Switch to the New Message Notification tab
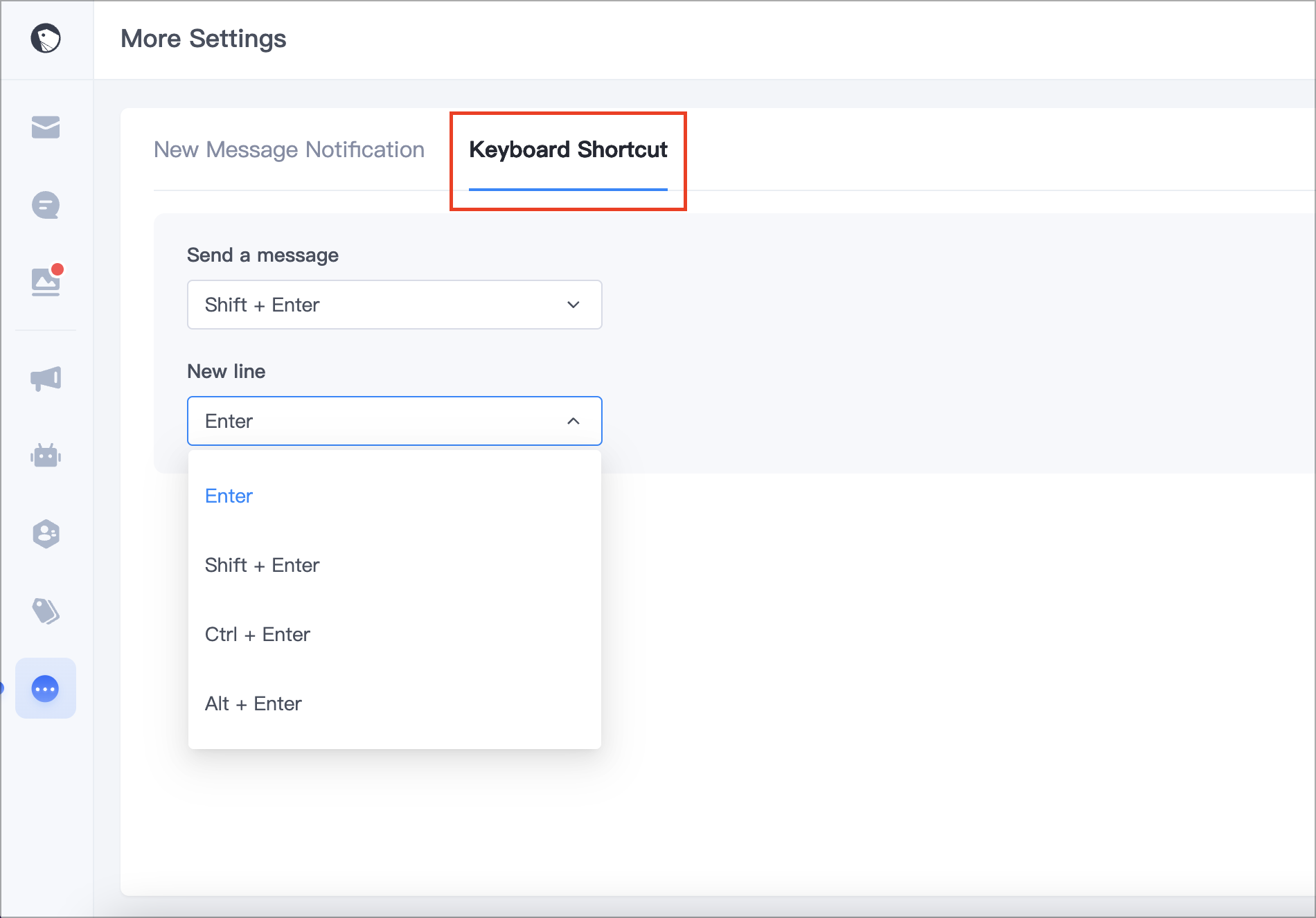 click(x=289, y=150)
